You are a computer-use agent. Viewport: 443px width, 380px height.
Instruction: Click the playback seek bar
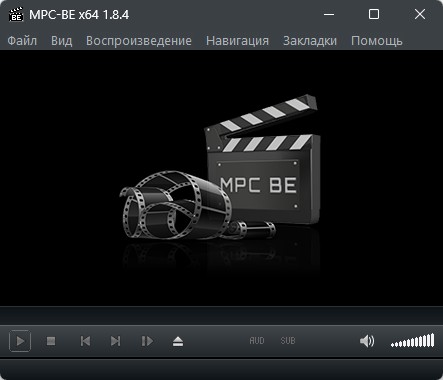(221, 315)
